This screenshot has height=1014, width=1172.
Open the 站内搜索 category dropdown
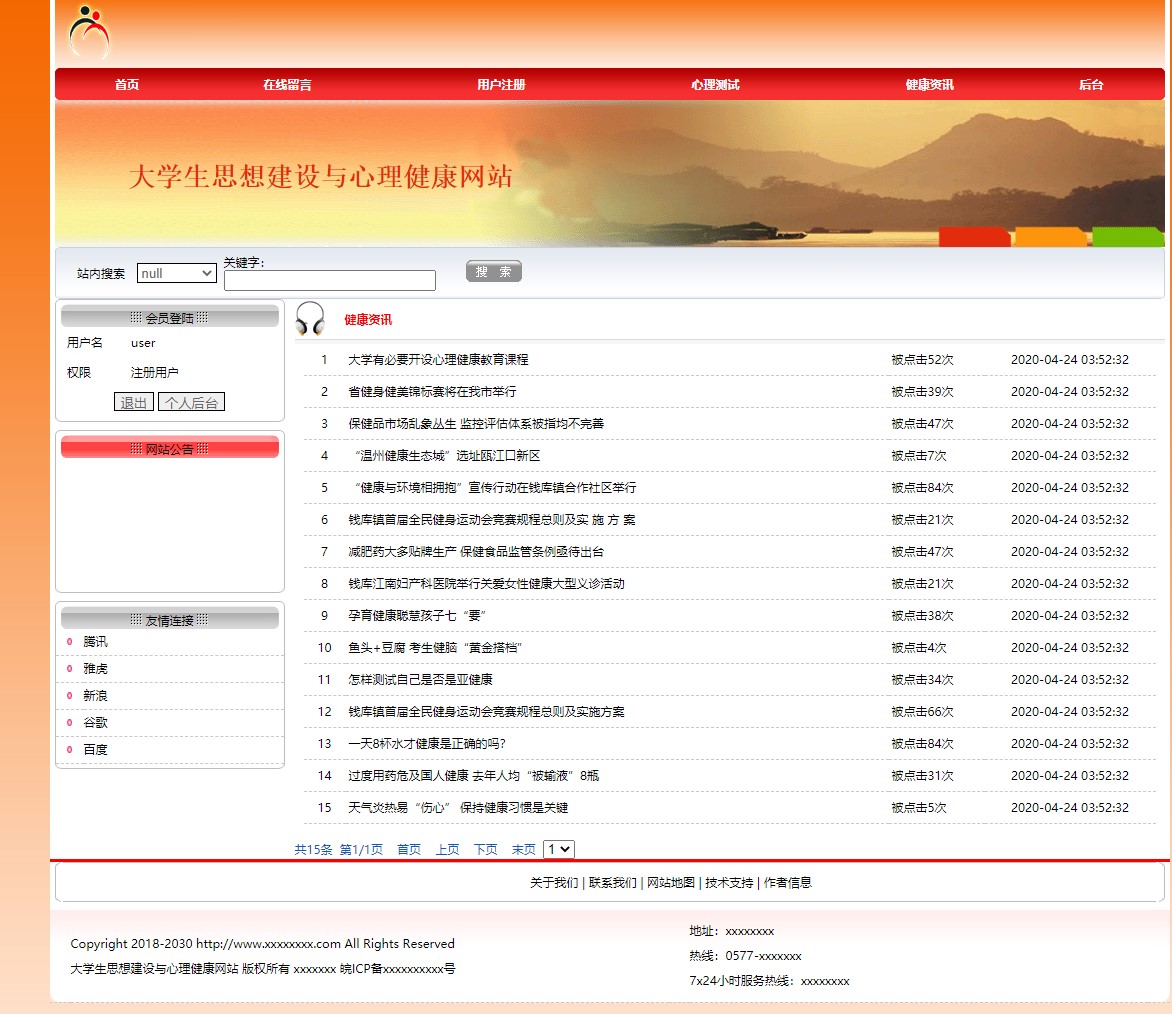coord(176,272)
